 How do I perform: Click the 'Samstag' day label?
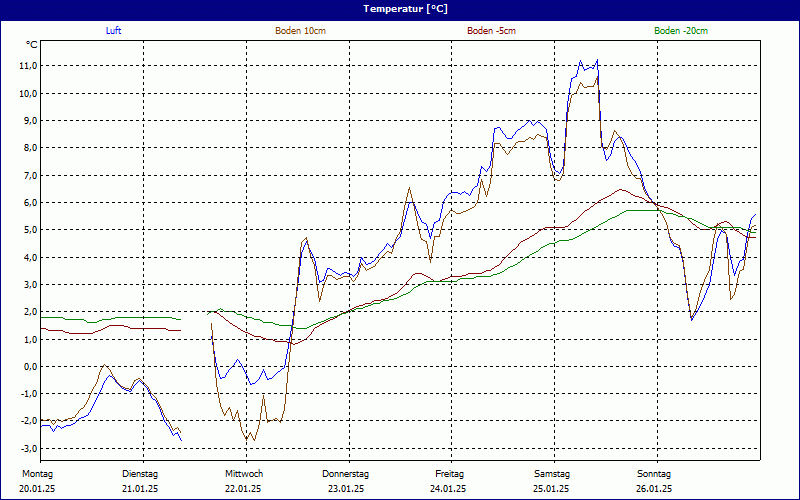[x=552, y=474]
